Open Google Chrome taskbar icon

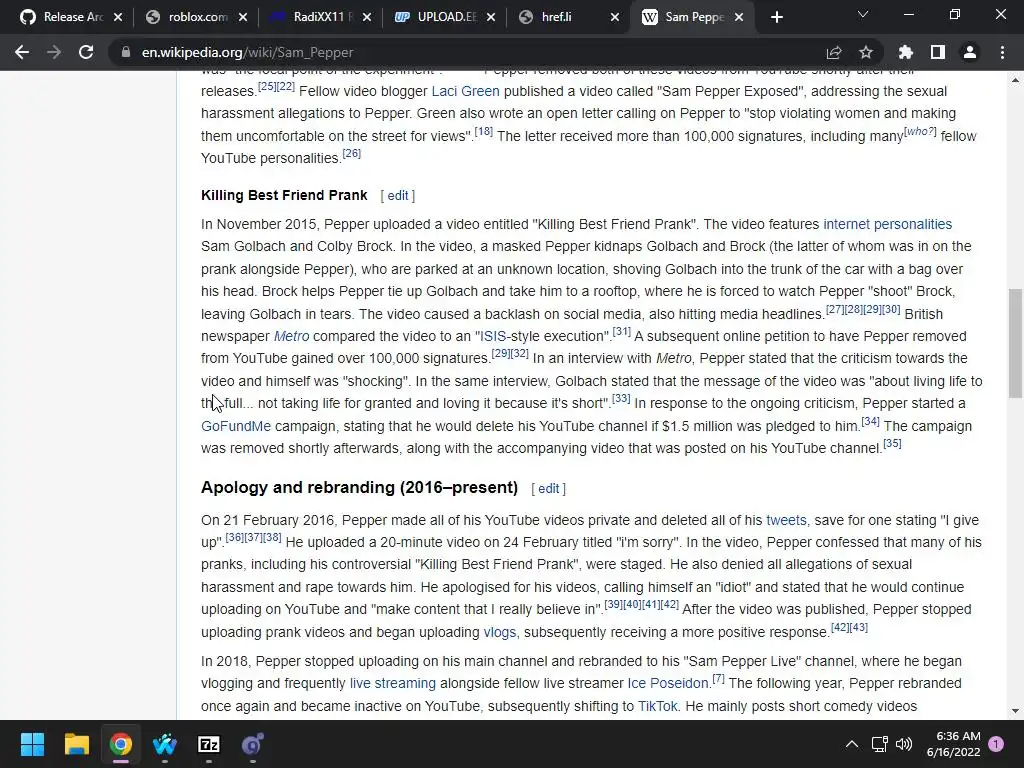click(x=121, y=744)
